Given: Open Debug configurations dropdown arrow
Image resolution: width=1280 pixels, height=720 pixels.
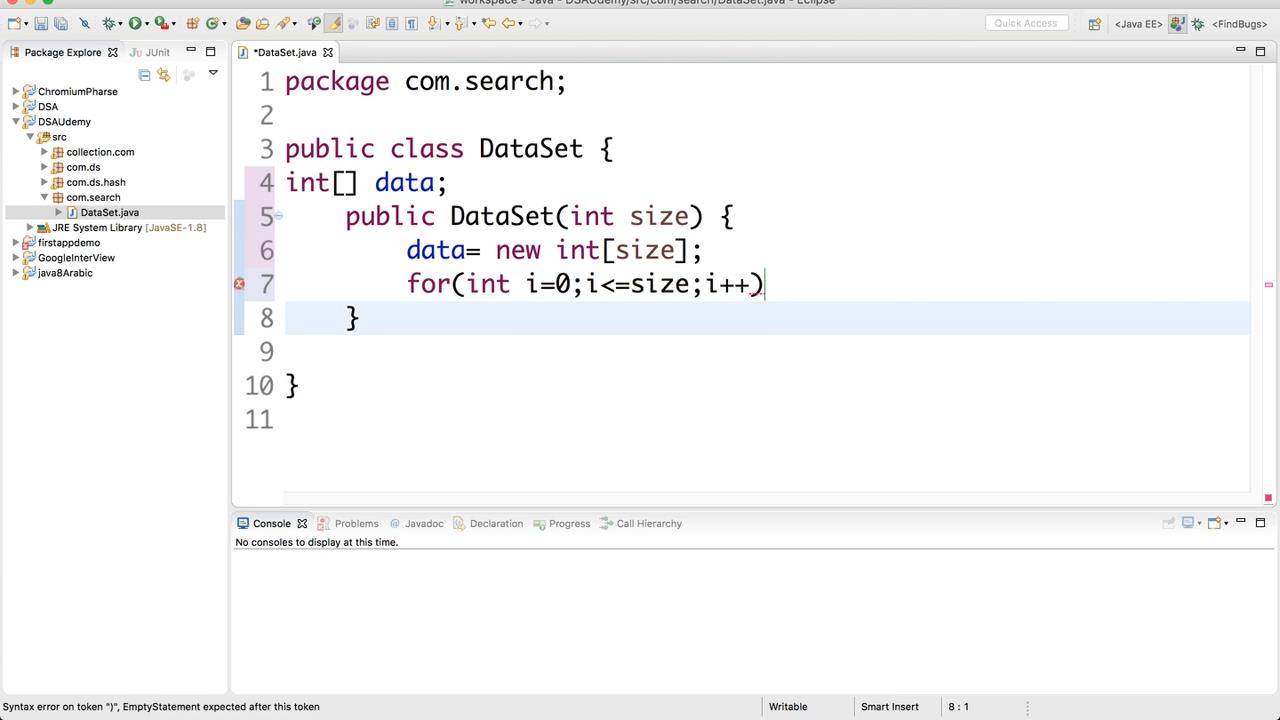Looking at the screenshot, I should click(x=120, y=24).
